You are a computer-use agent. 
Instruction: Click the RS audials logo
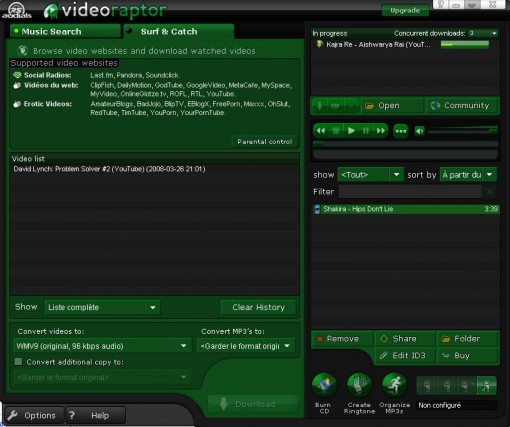pyautogui.click(x=17, y=10)
